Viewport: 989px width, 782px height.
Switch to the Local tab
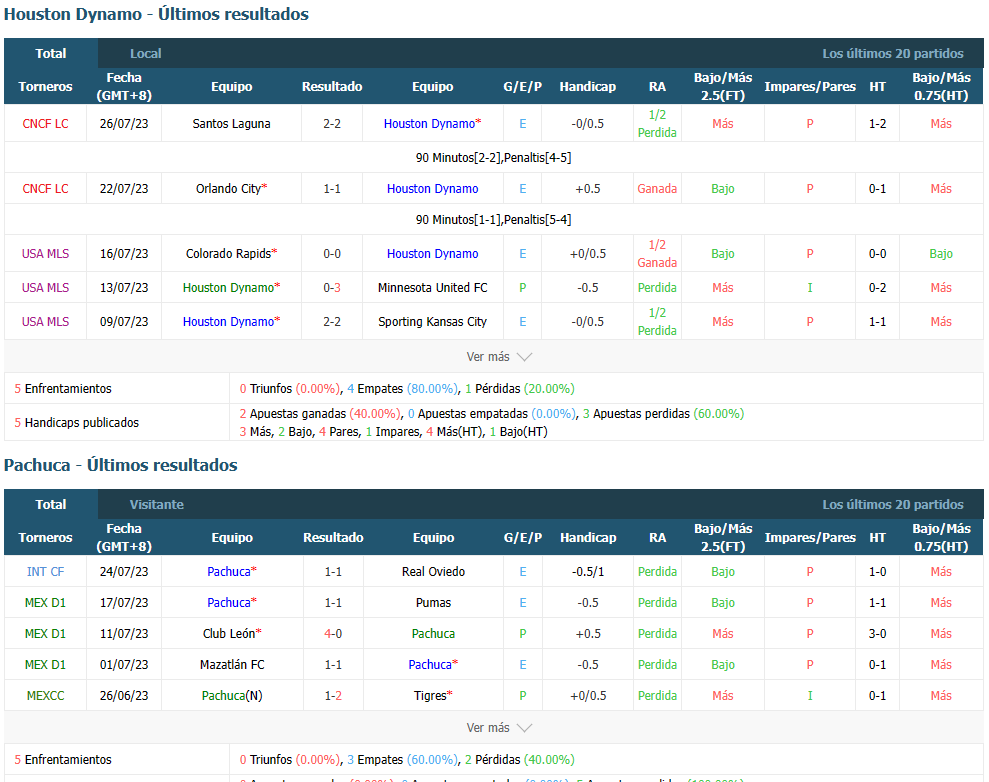coord(146,54)
